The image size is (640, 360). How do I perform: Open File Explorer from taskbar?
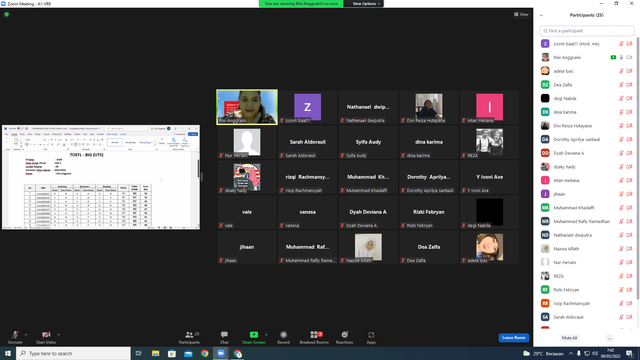click(156, 353)
